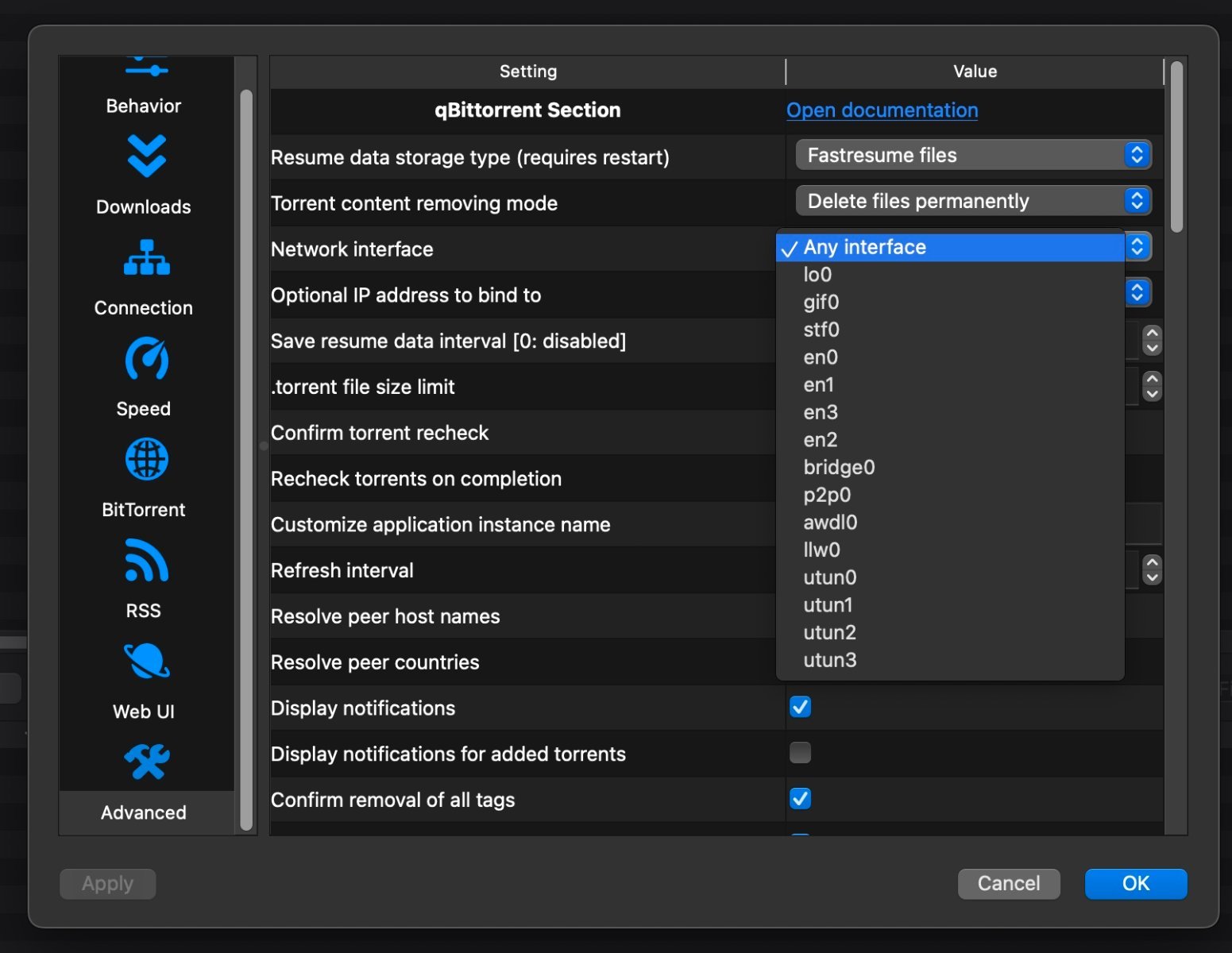
Task: Open the Downloads settings section icon
Action: coord(146,156)
